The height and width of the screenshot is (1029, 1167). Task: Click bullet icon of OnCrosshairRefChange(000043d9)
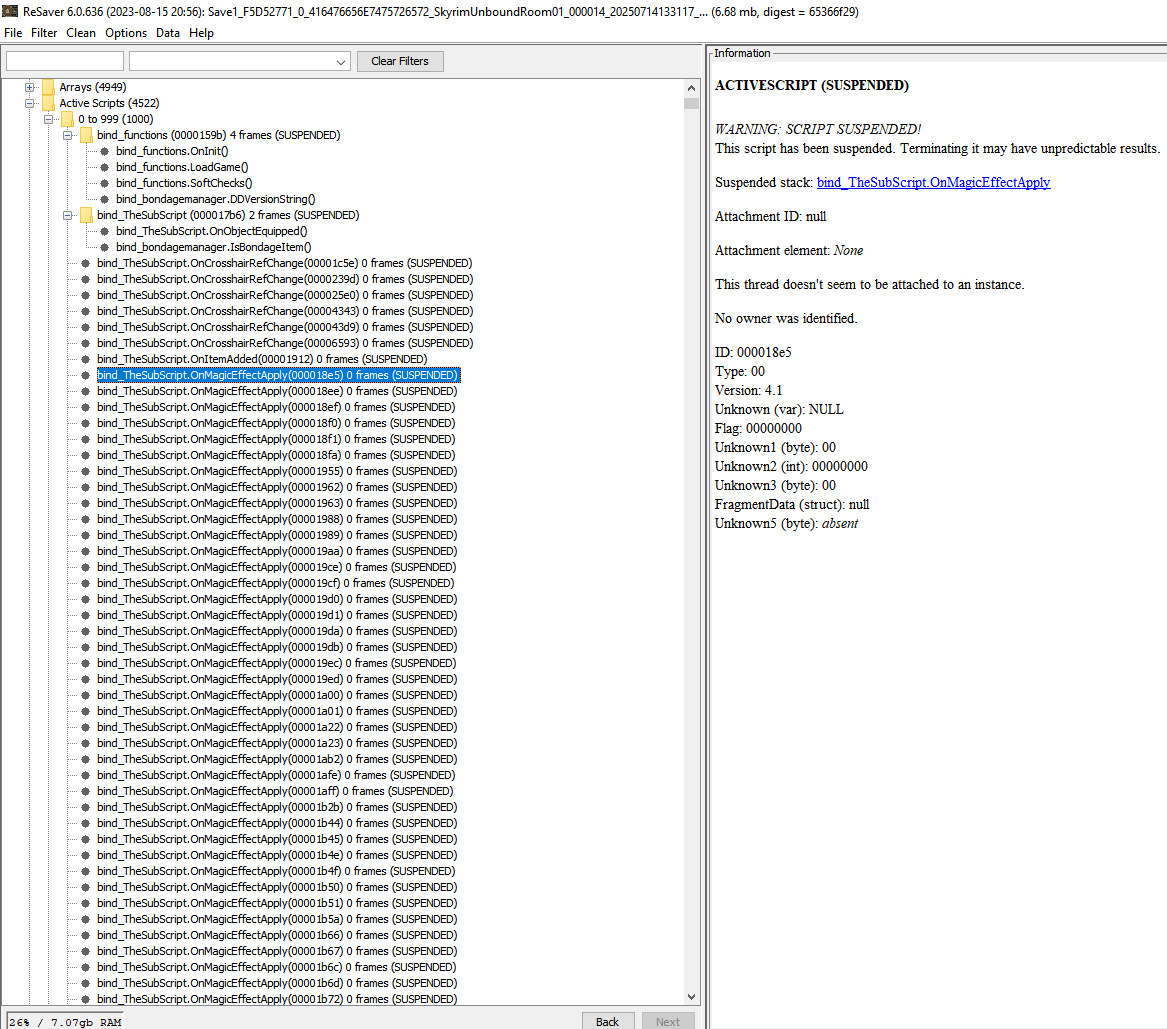tap(86, 327)
